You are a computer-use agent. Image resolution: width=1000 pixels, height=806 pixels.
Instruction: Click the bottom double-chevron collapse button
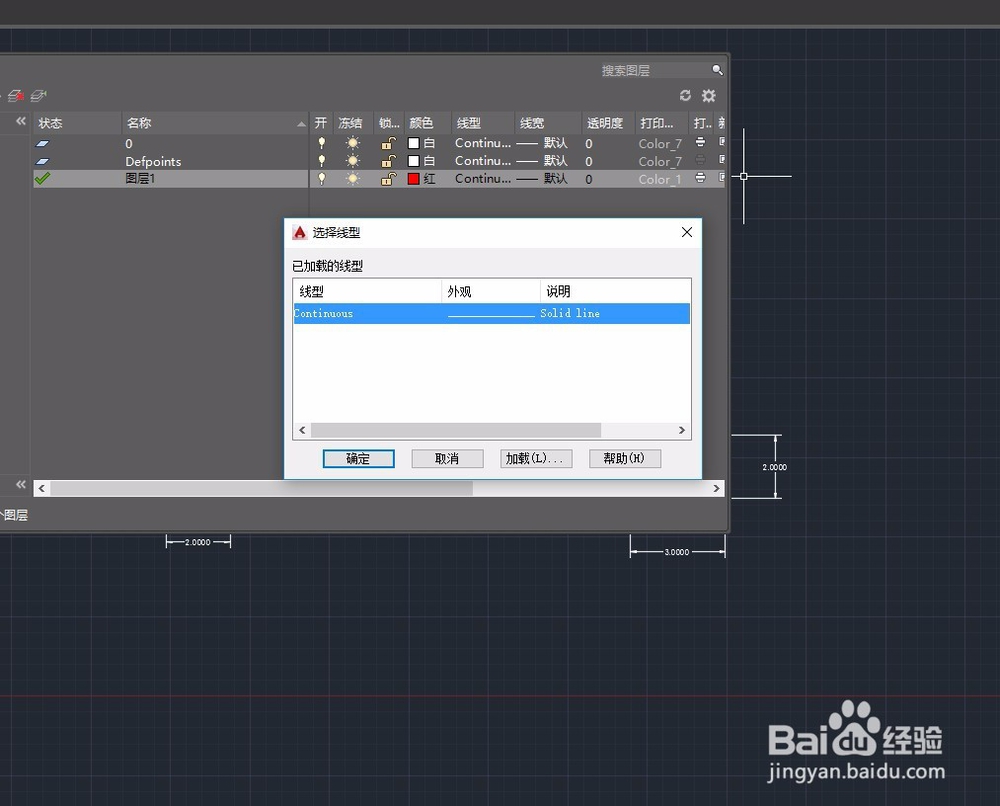[x=21, y=485]
